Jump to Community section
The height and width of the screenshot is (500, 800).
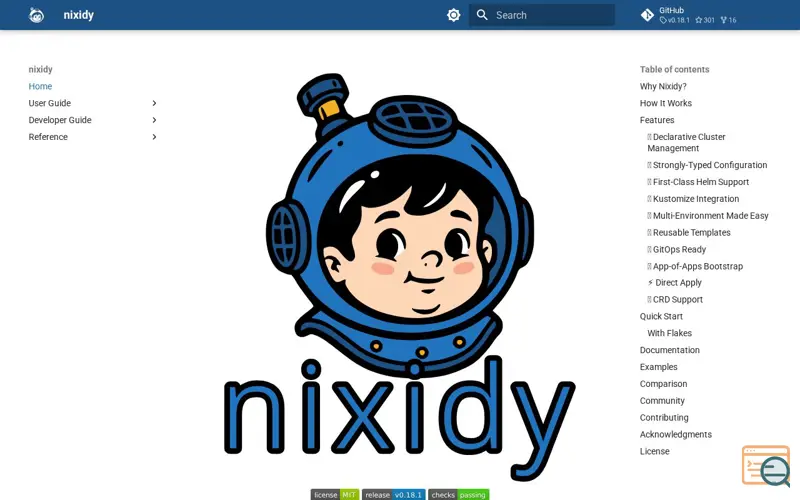coord(662,400)
